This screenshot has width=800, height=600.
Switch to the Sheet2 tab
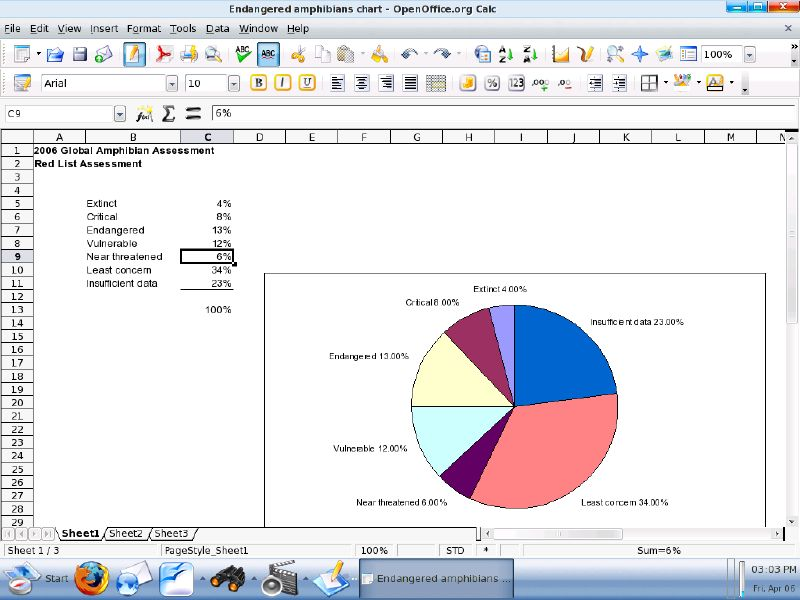point(126,534)
